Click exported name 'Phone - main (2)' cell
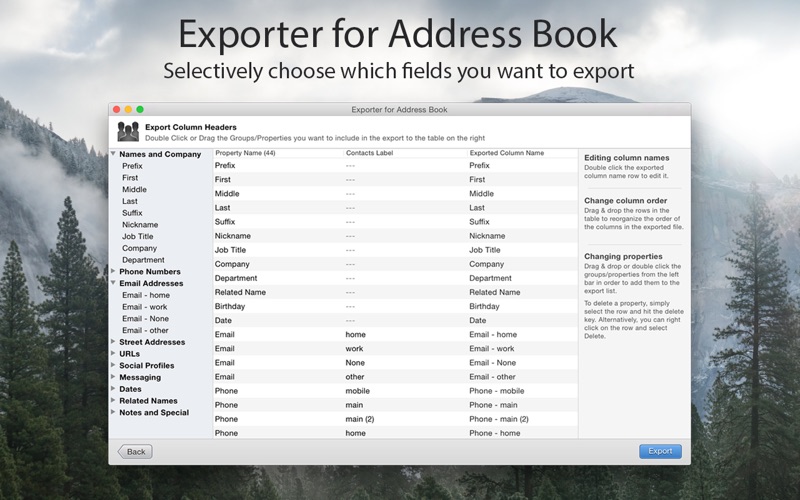 point(499,419)
